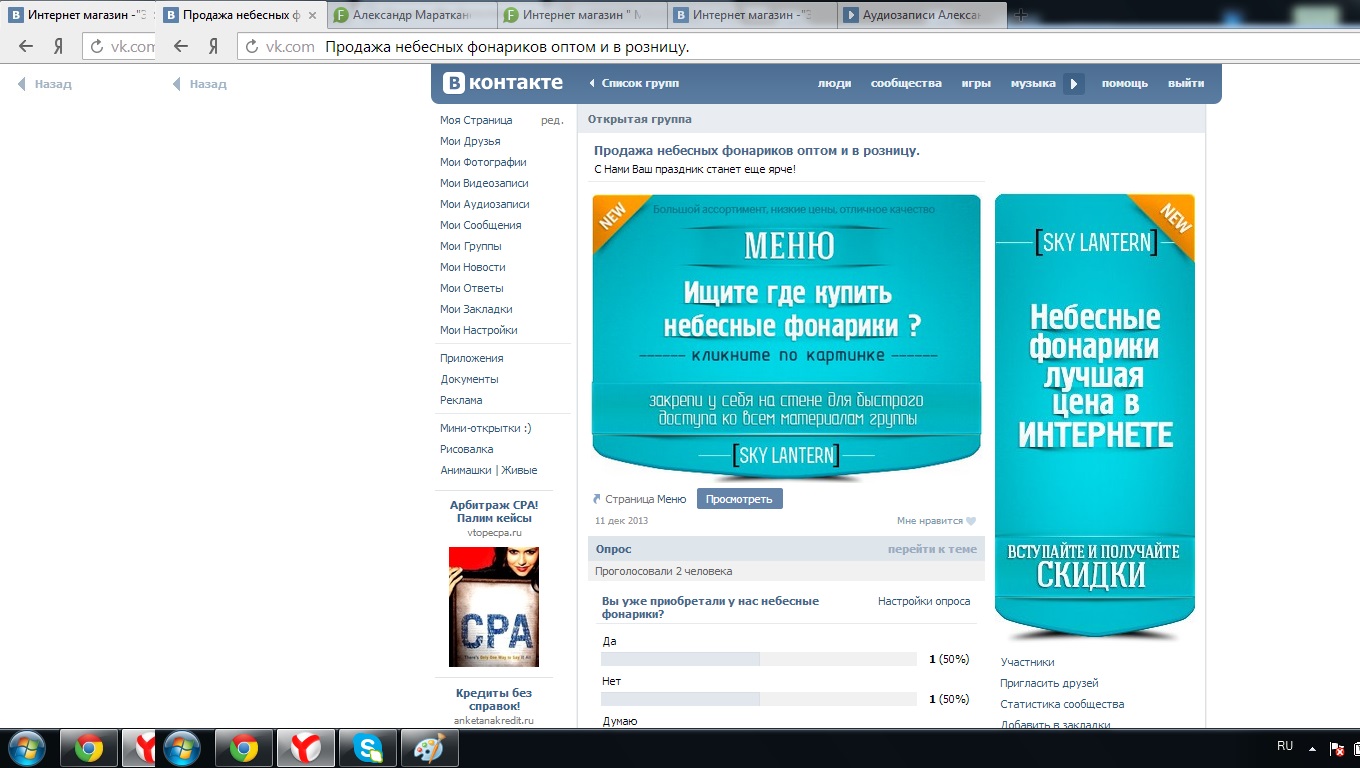Viewport: 1360px width, 768px height.
Task: Open the Страница Меню link
Action: pyautogui.click(x=646, y=499)
